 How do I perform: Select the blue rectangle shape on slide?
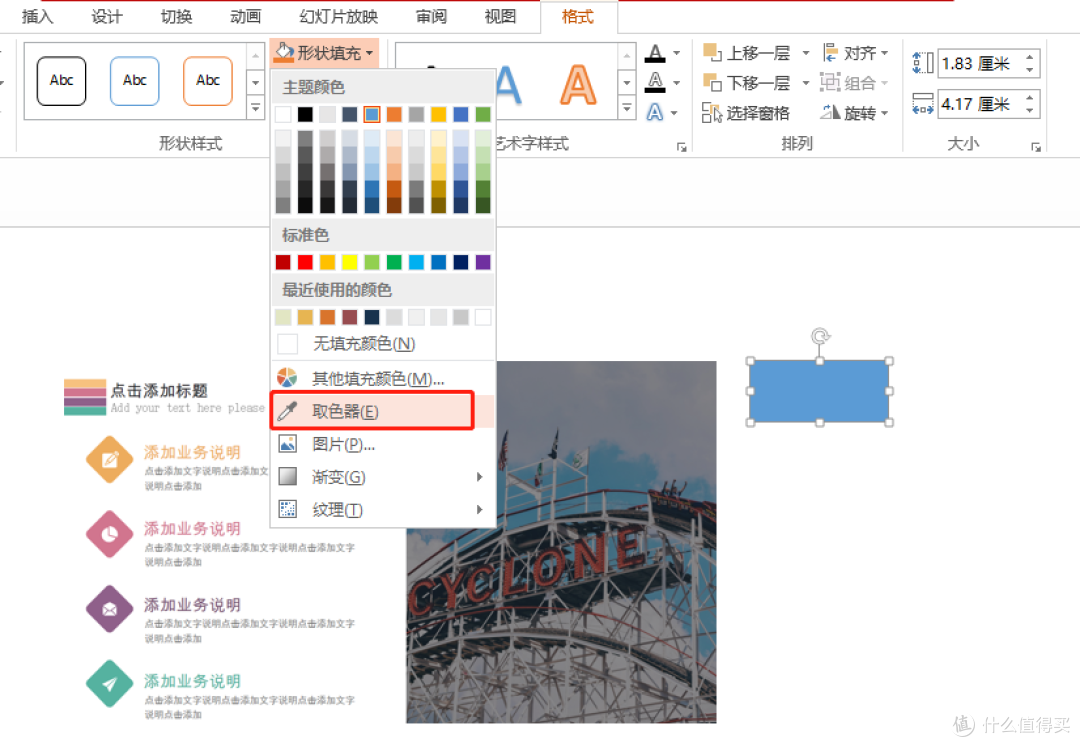(x=819, y=391)
